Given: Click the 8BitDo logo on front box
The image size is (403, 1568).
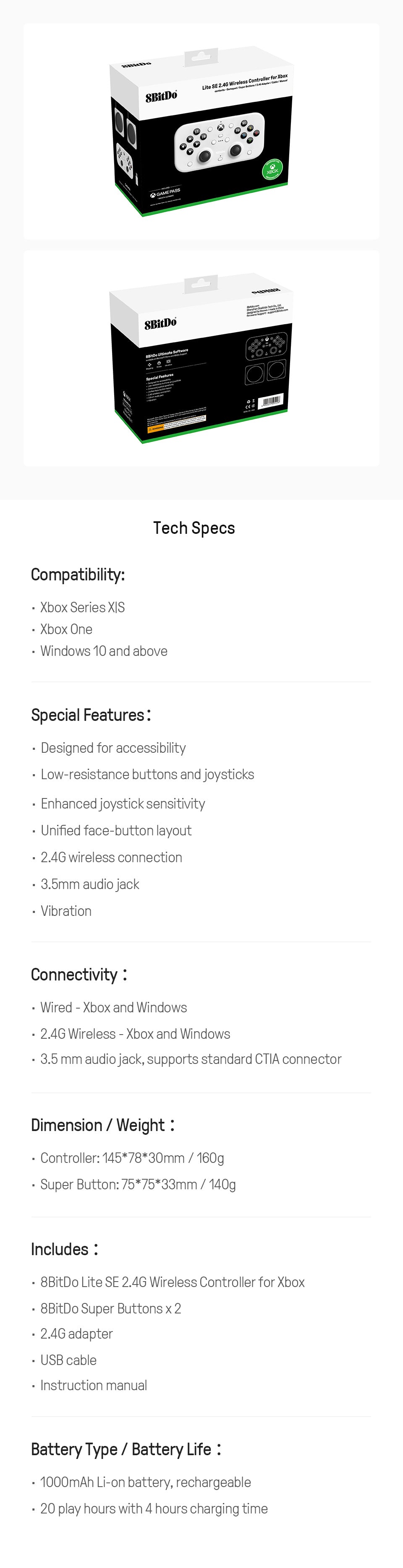Looking at the screenshot, I should click(x=161, y=96).
